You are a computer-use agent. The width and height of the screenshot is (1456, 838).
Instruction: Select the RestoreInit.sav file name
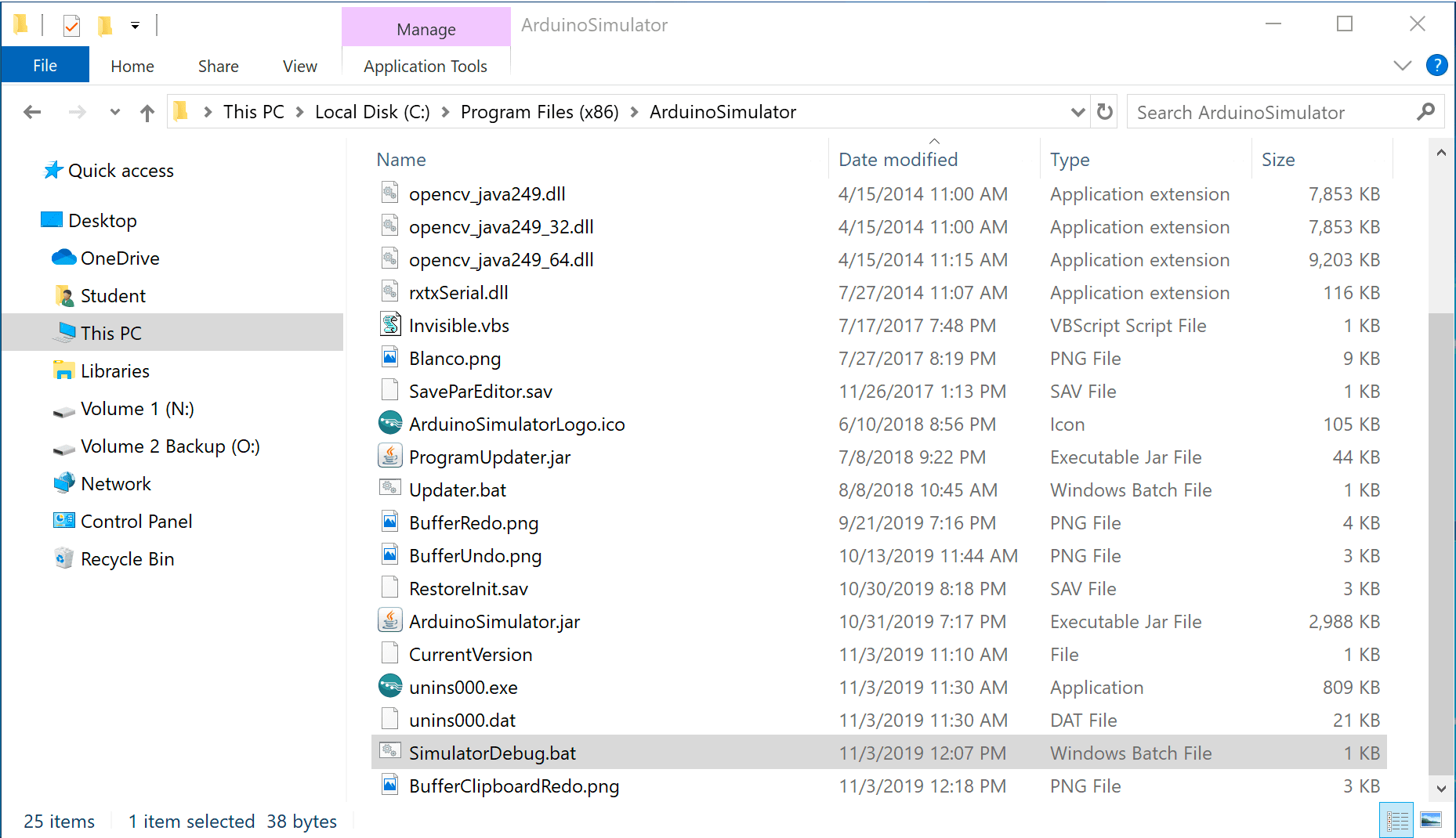tap(469, 588)
